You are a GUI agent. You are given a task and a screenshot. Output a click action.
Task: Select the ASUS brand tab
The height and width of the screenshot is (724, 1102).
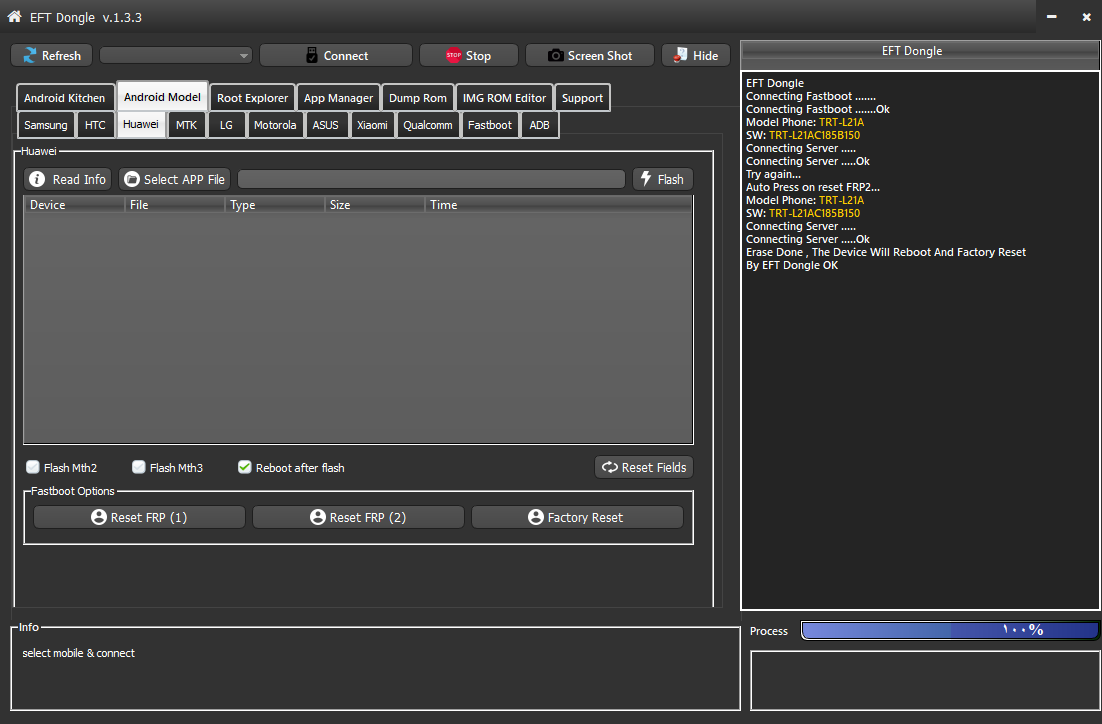click(x=325, y=125)
